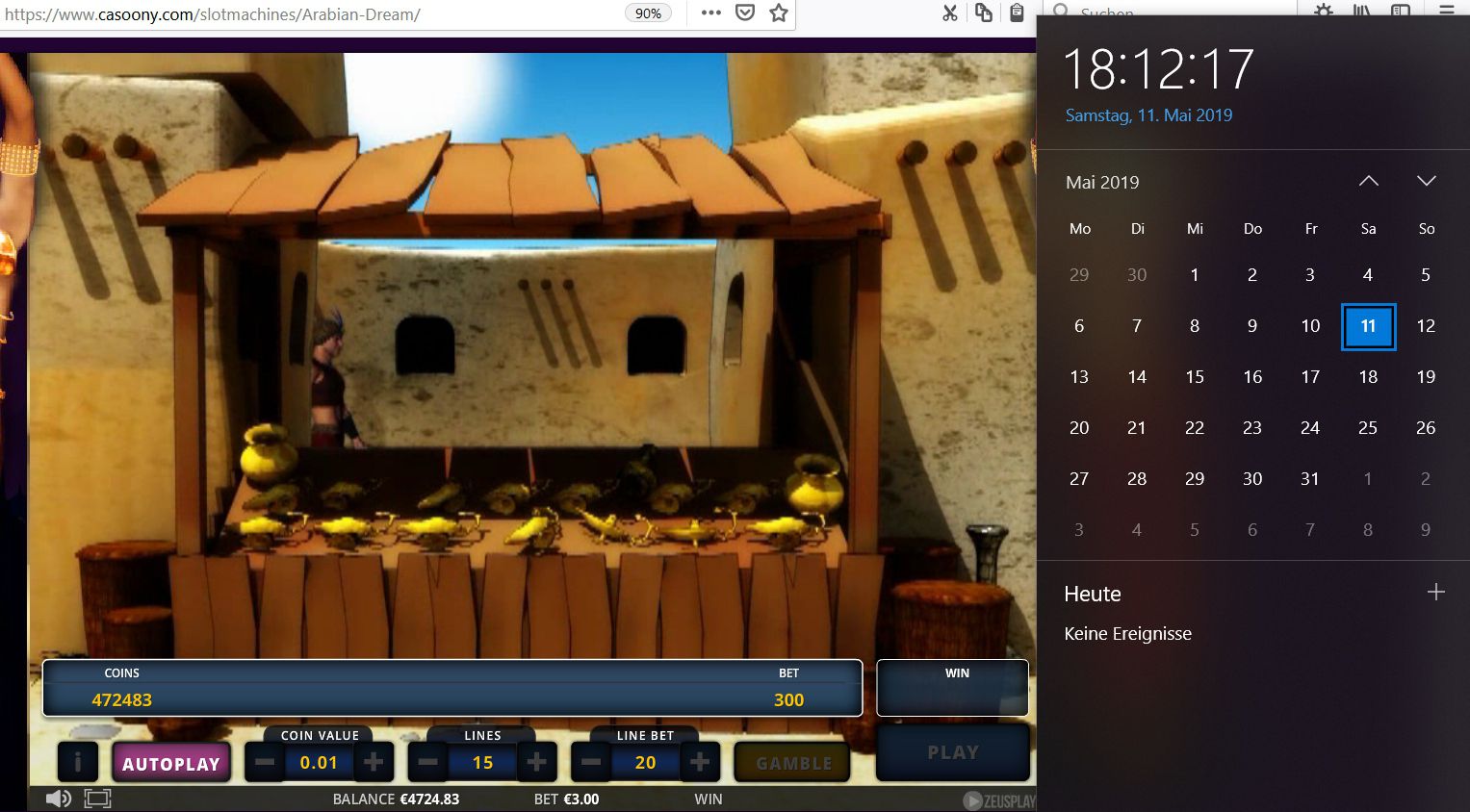1470x812 pixels.
Task: Select June 9 in calendar's last row
Action: tap(1426, 530)
